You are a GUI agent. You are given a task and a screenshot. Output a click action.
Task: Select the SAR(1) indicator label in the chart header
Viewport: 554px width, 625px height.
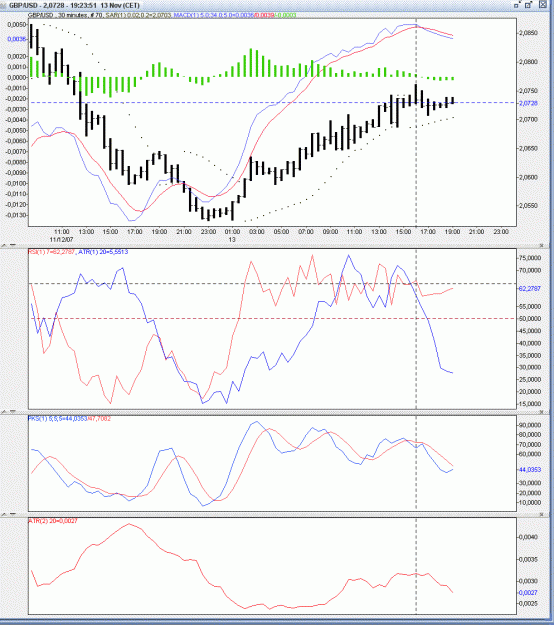tap(138, 15)
